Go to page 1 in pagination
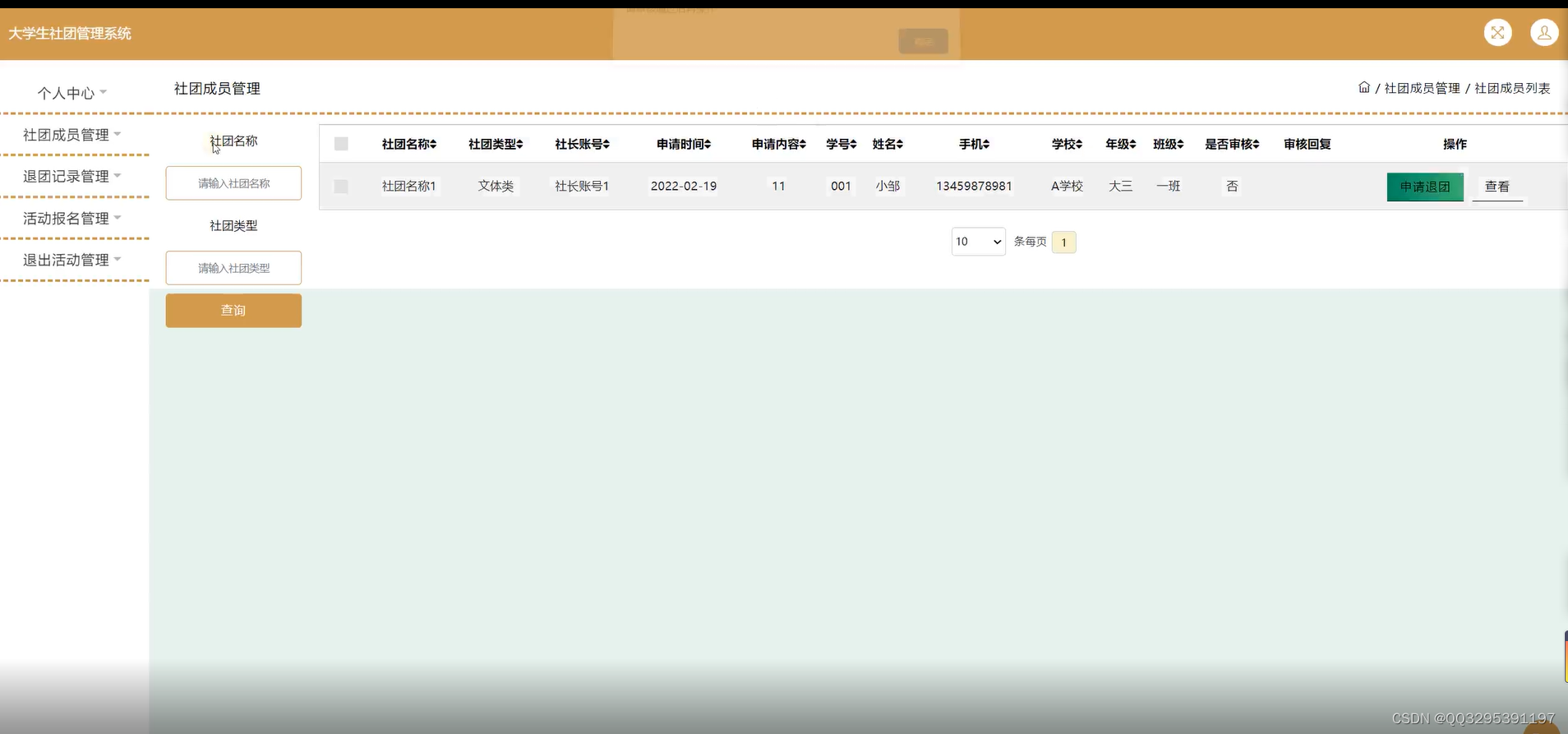Viewport: 1568px width, 734px height. [1063, 242]
